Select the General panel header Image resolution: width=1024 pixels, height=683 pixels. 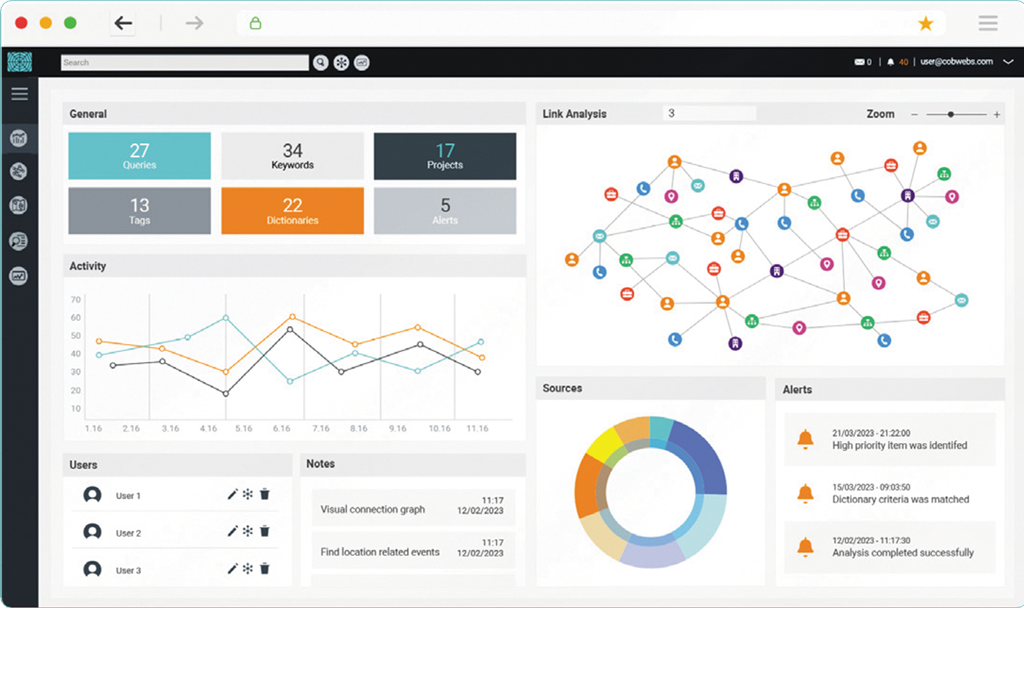(x=90, y=113)
